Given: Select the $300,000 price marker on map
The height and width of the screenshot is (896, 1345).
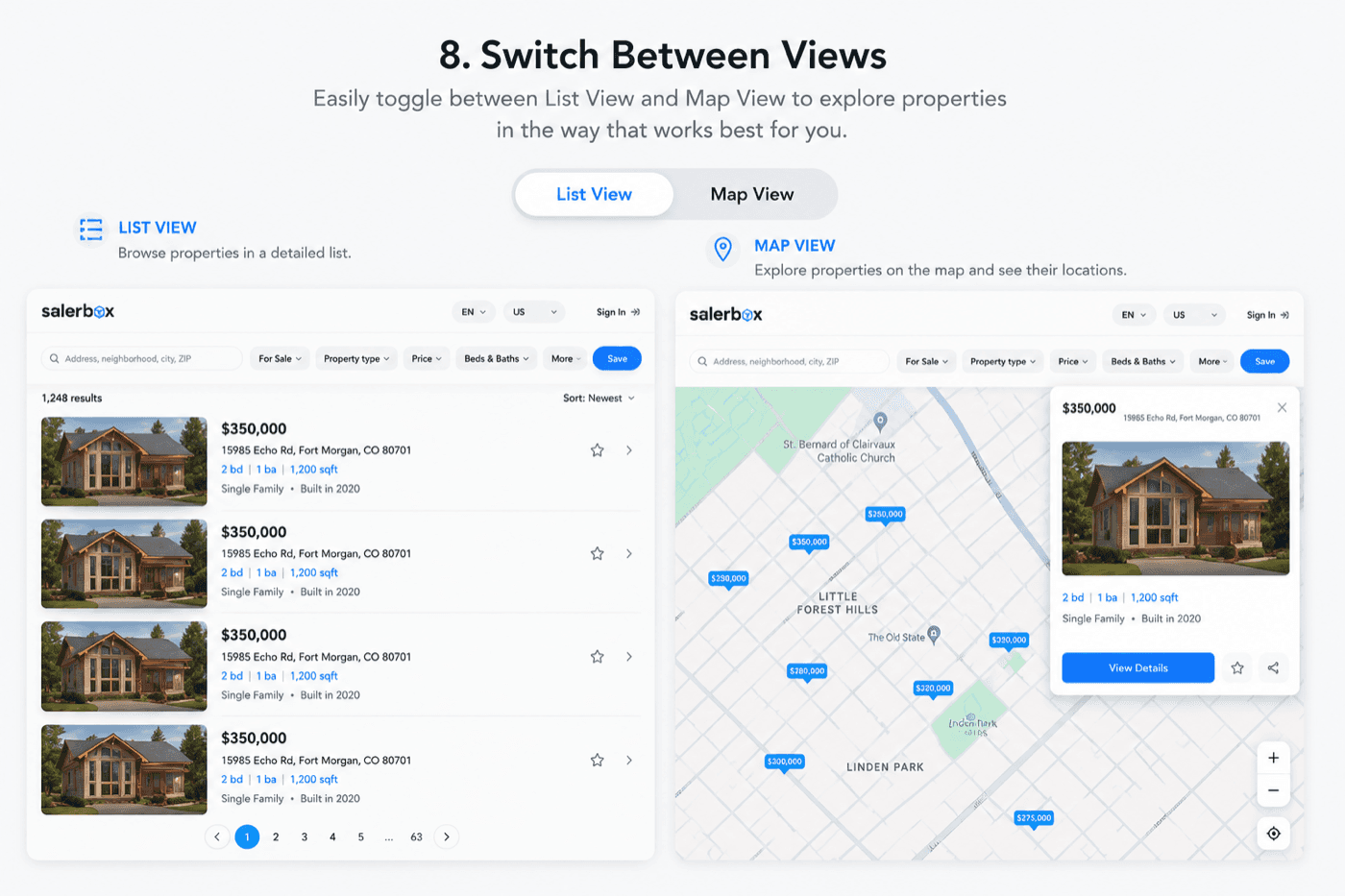Looking at the screenshot, I should click(784, 763).
